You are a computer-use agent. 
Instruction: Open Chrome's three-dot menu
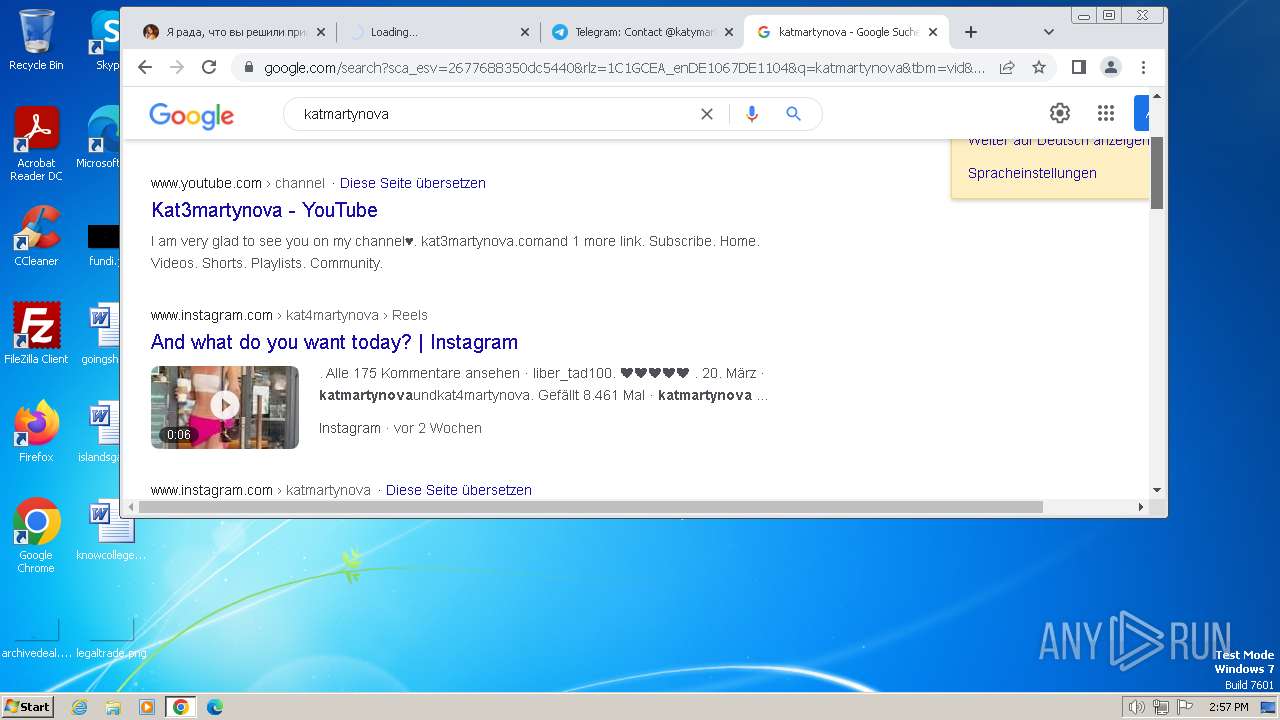click(x=1143, y=67)
